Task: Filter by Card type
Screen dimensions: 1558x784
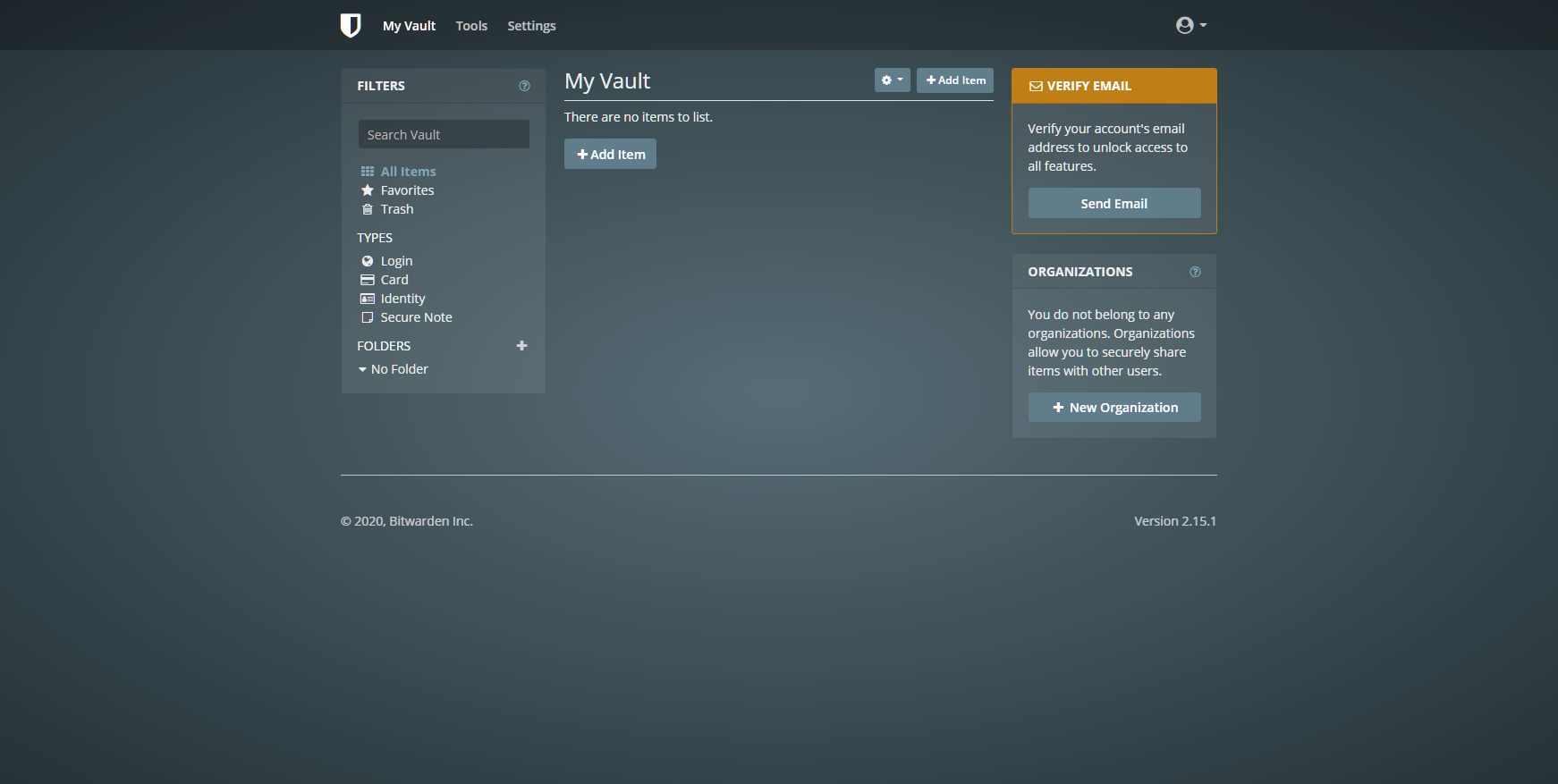Action: (x=394, y=280)
